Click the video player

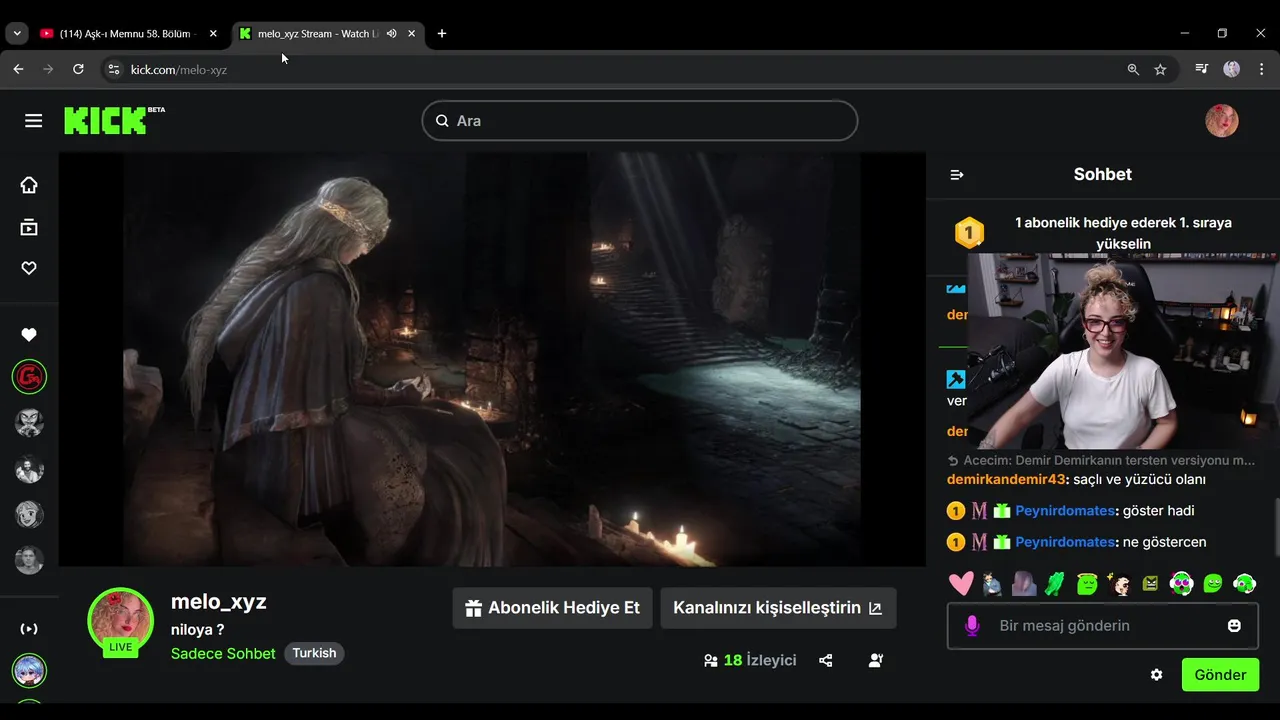[492, 359]
